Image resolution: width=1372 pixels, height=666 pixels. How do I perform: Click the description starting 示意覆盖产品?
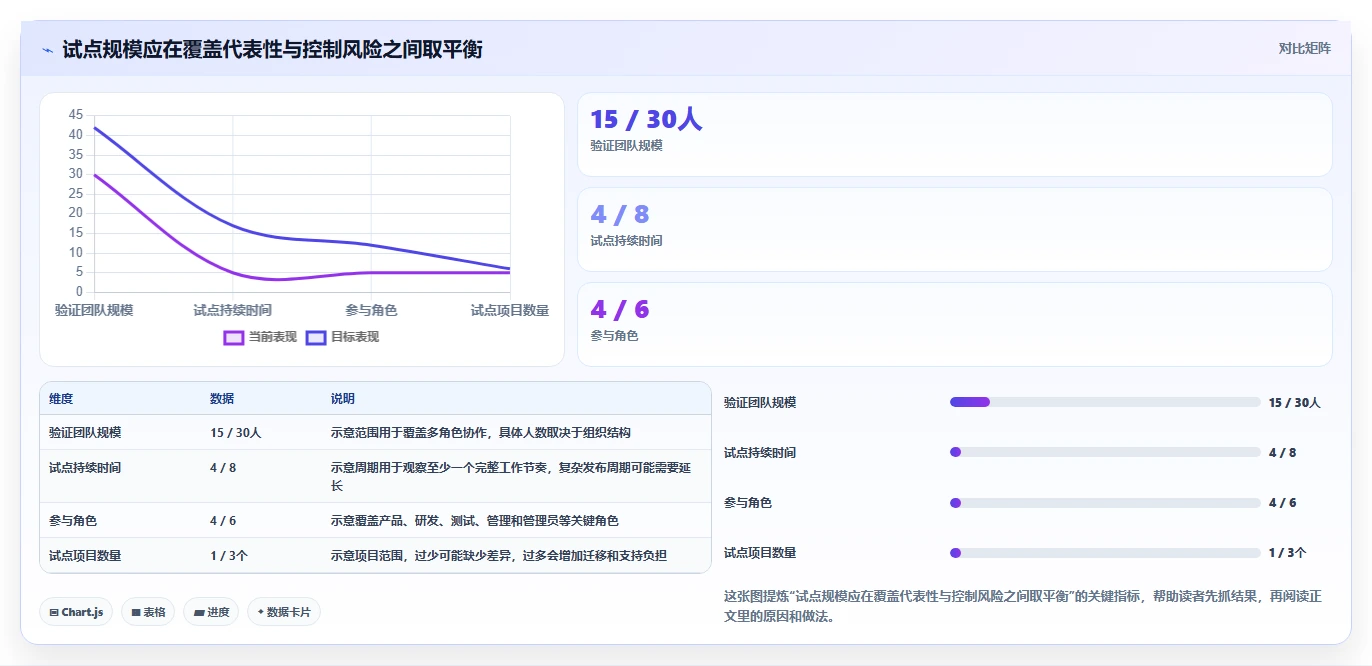click(x=475, y=520)
